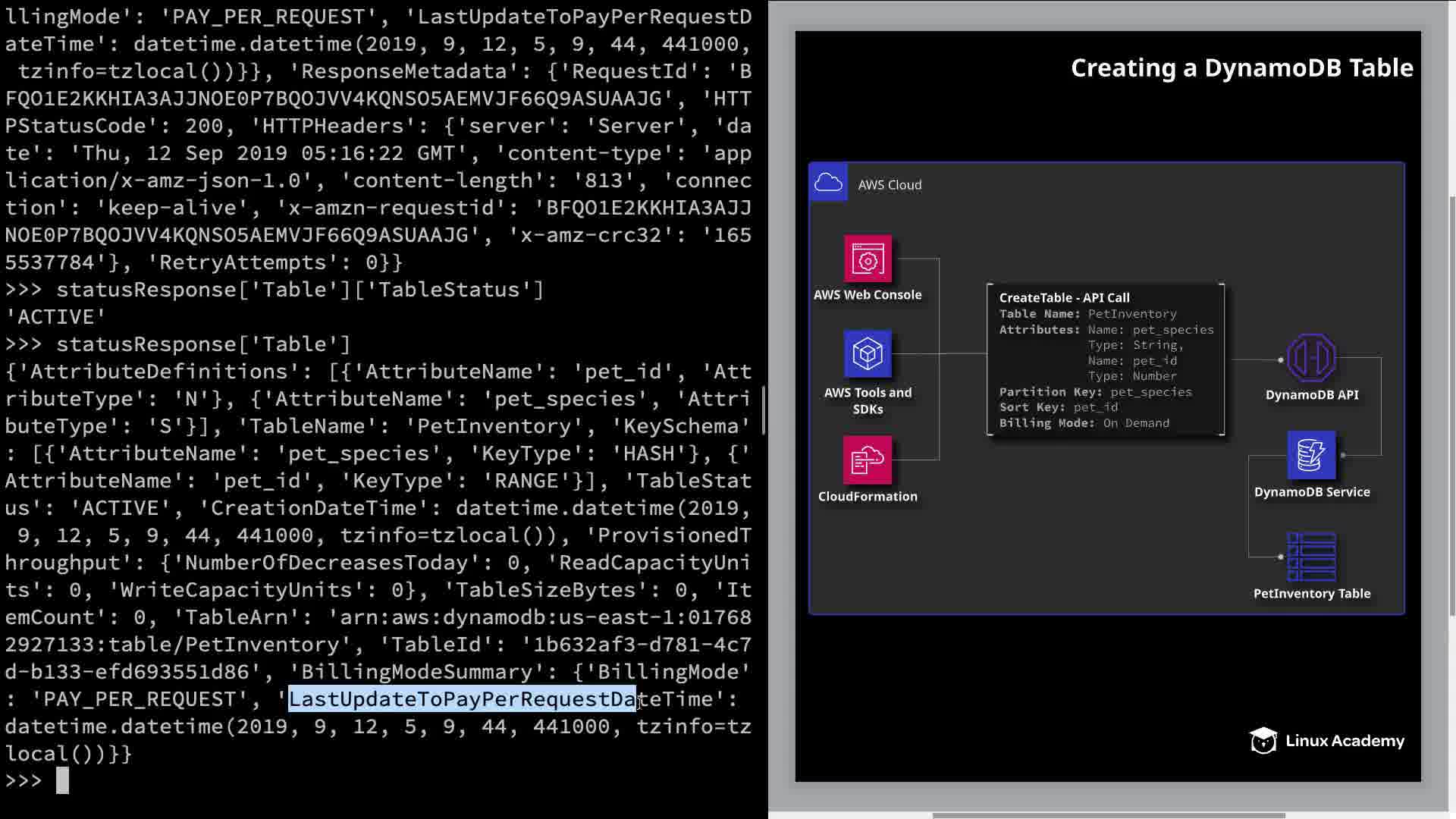Click the PetInventory Table icon
Screen dimensions: 1456x819
click(1311, 557)
